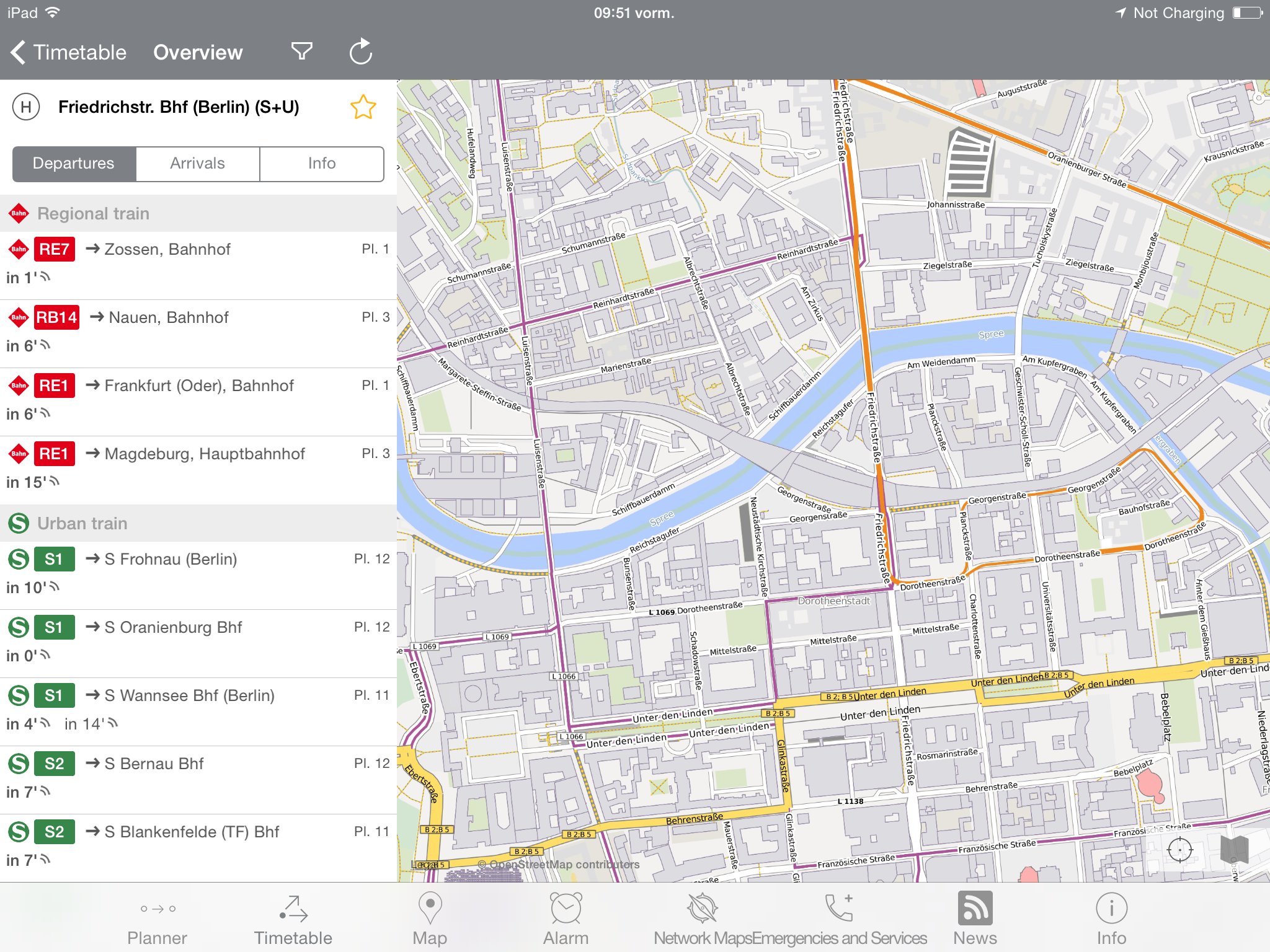Select the 'in 14'' second Wannsee departure

click(91, 724)
